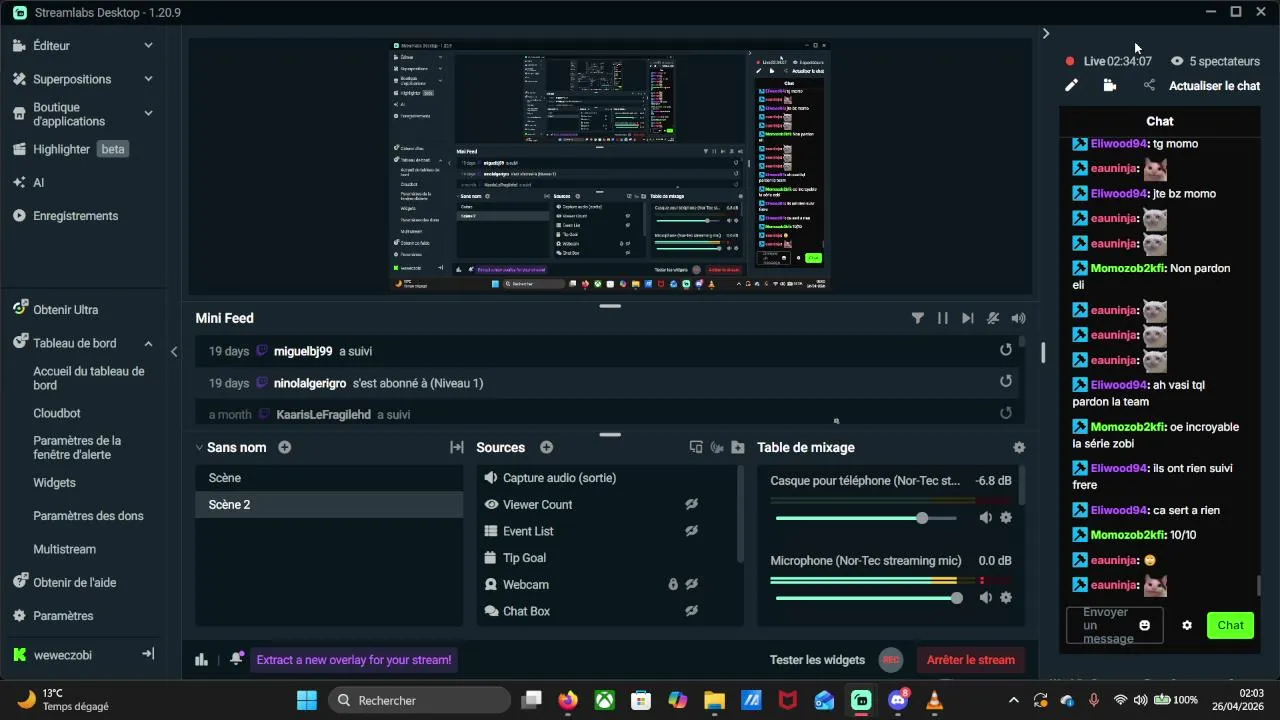Open Casque pour téléphone audio settings gear
1280x720 pixels.
(x=1006, y=518)
